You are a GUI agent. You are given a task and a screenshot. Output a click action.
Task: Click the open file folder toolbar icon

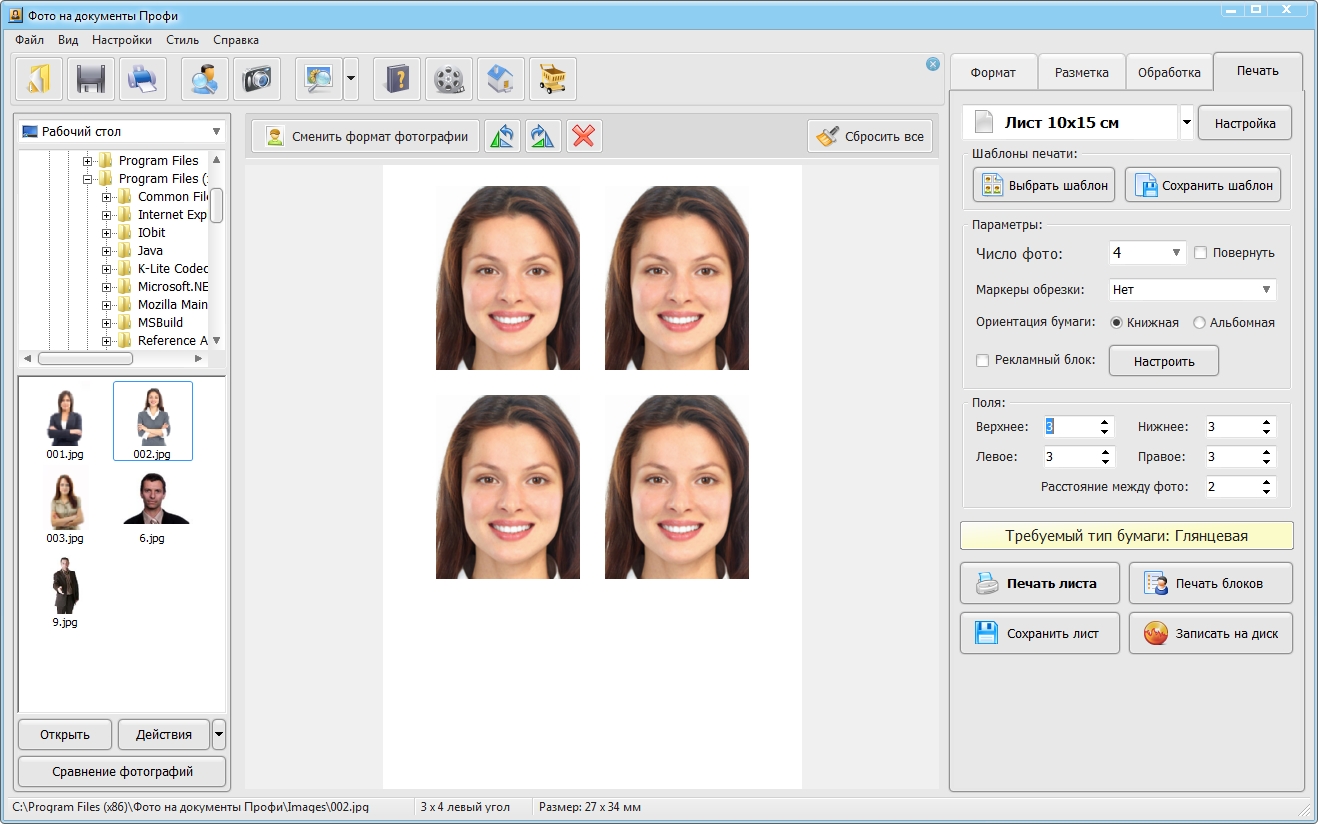coord(39,79)
